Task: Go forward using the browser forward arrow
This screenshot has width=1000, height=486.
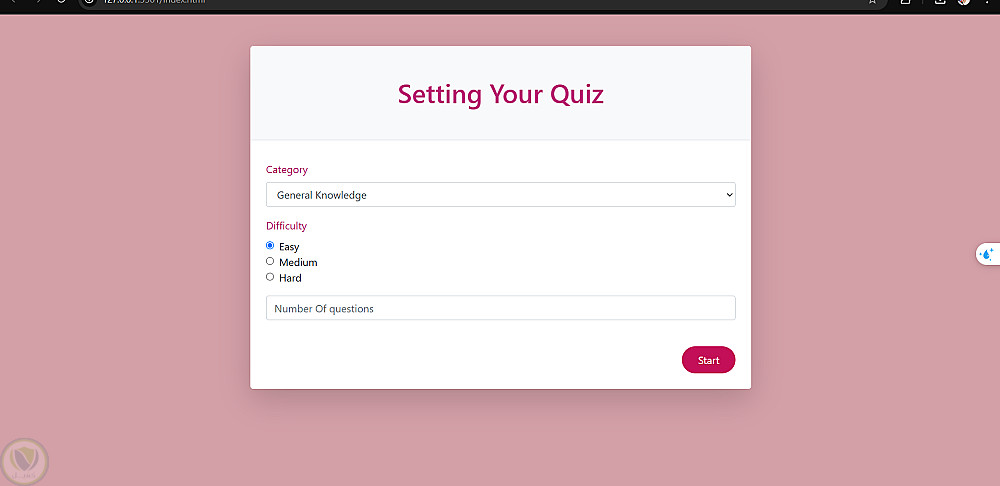Action: tap(37, 2)
